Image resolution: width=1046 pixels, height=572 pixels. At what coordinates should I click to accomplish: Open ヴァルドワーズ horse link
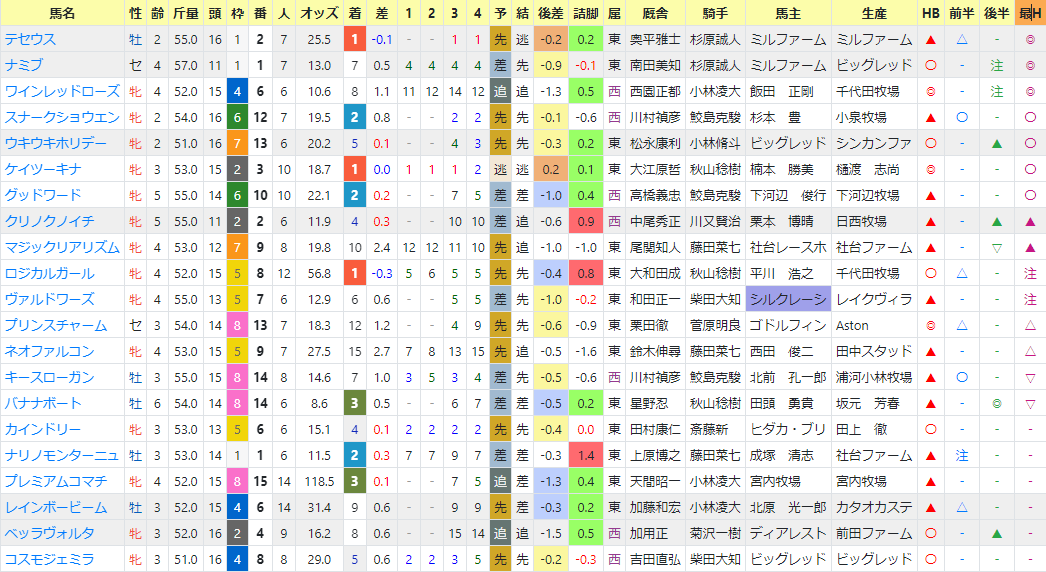[49, 300]
